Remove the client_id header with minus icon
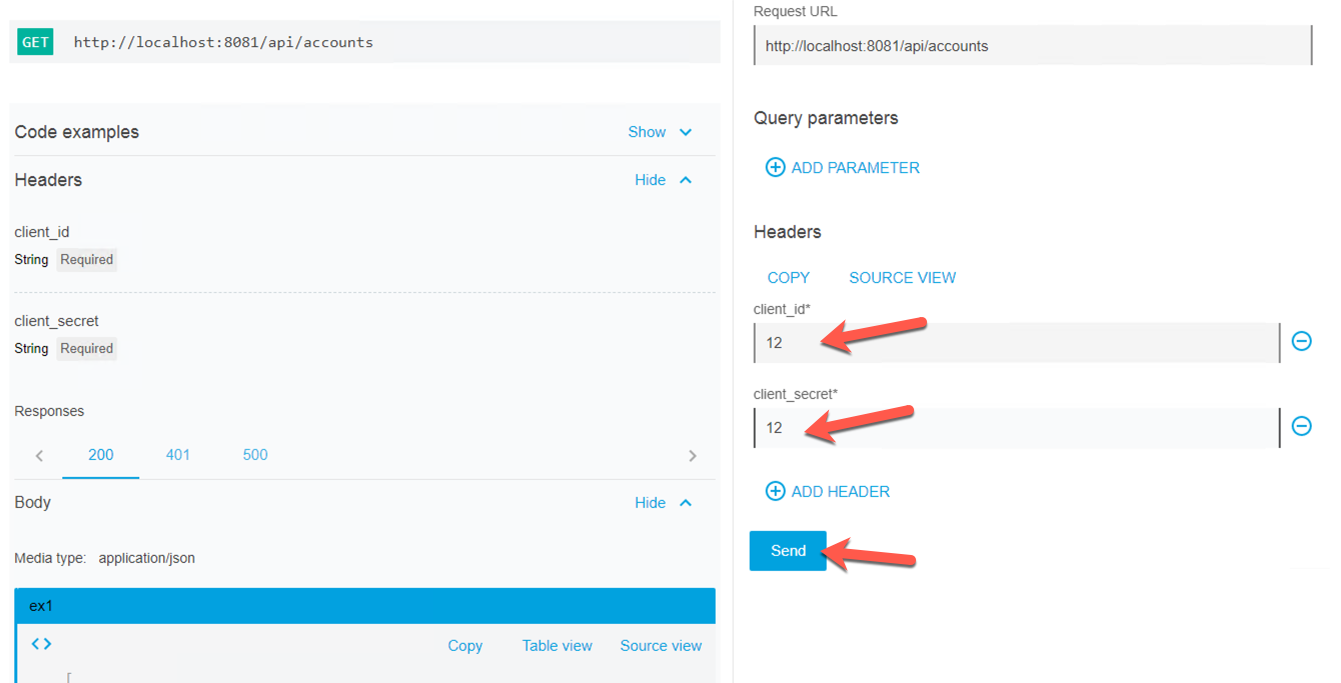The image size is (1341, 683). coord(1302,341)
